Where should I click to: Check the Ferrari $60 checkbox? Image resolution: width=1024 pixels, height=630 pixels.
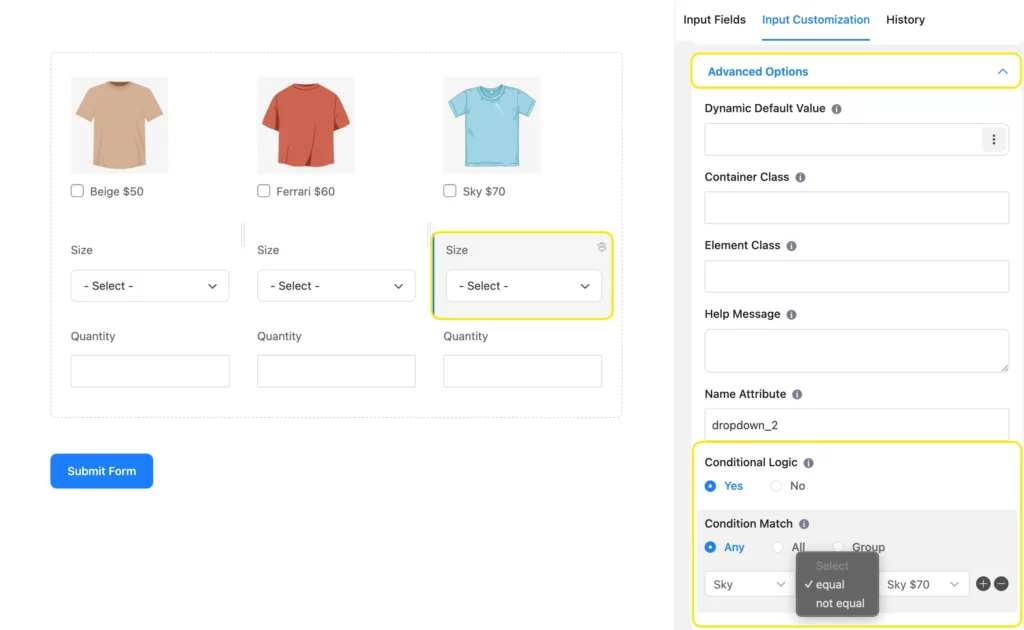point(263,191)
